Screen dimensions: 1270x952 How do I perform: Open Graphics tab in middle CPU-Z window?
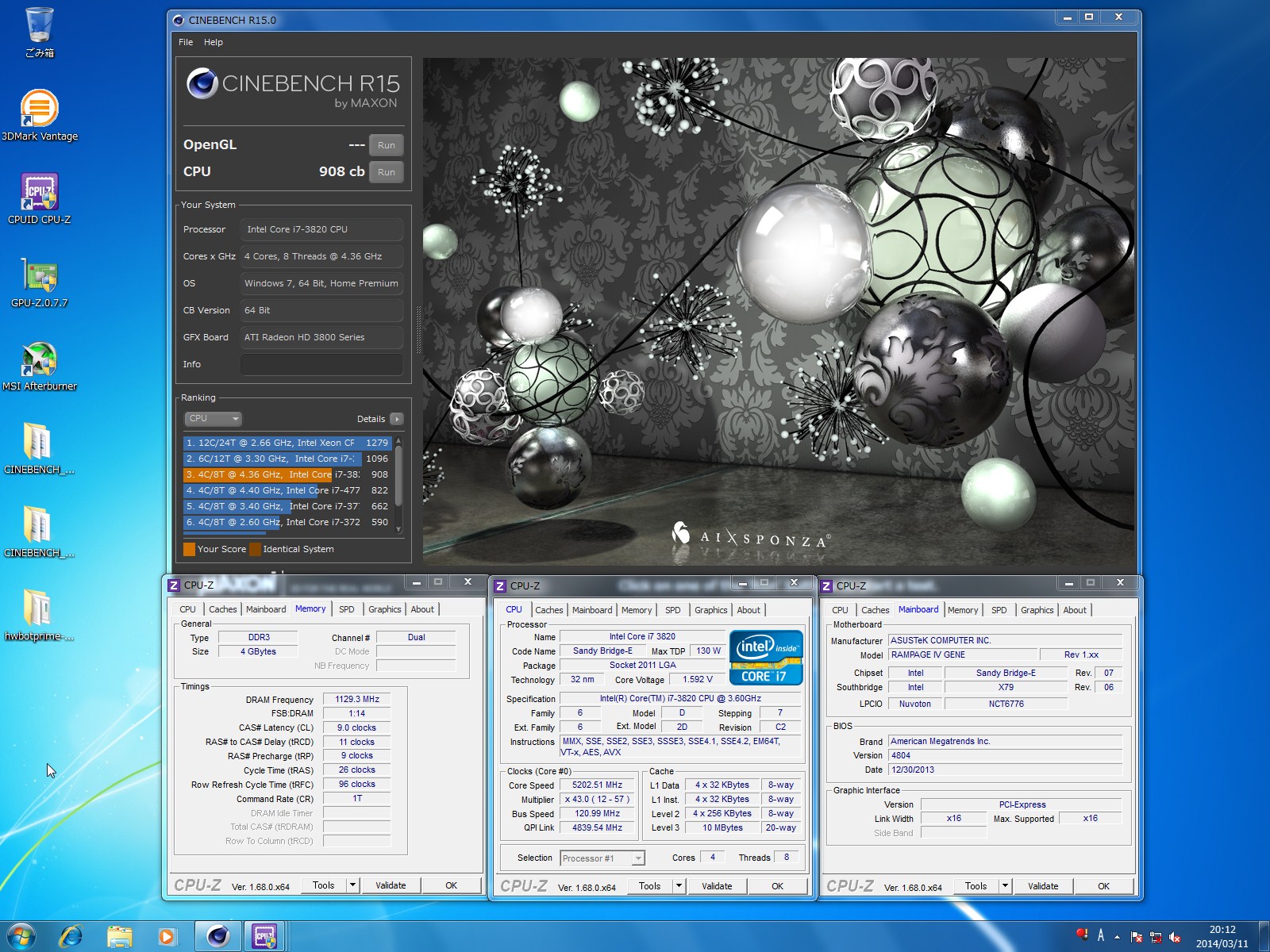[x=710, y=610]
